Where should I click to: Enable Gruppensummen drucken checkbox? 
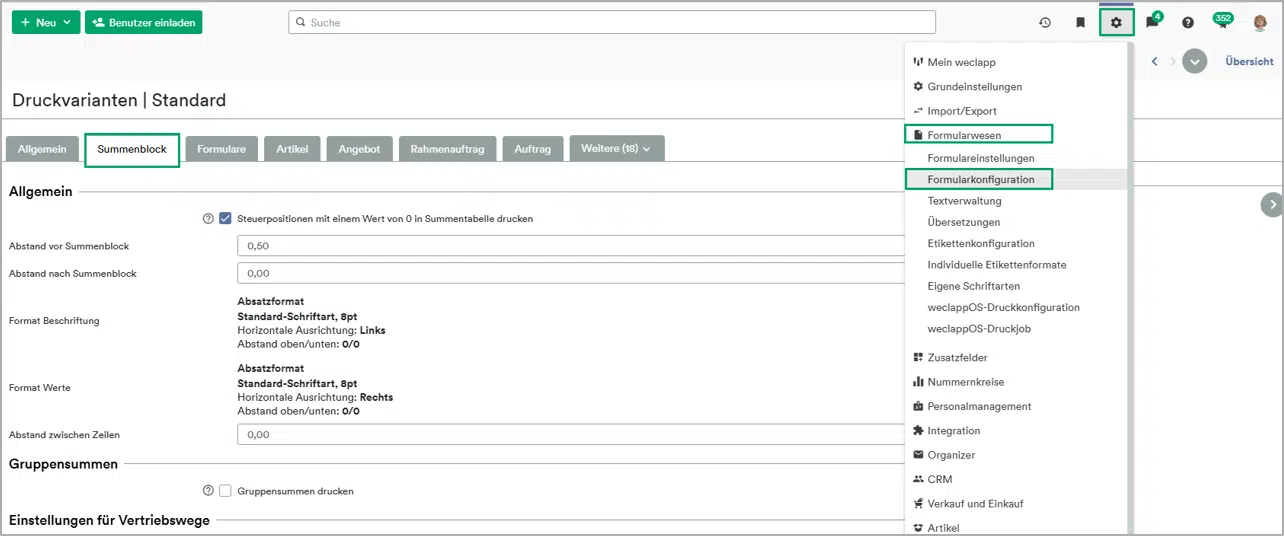(225, 491)
